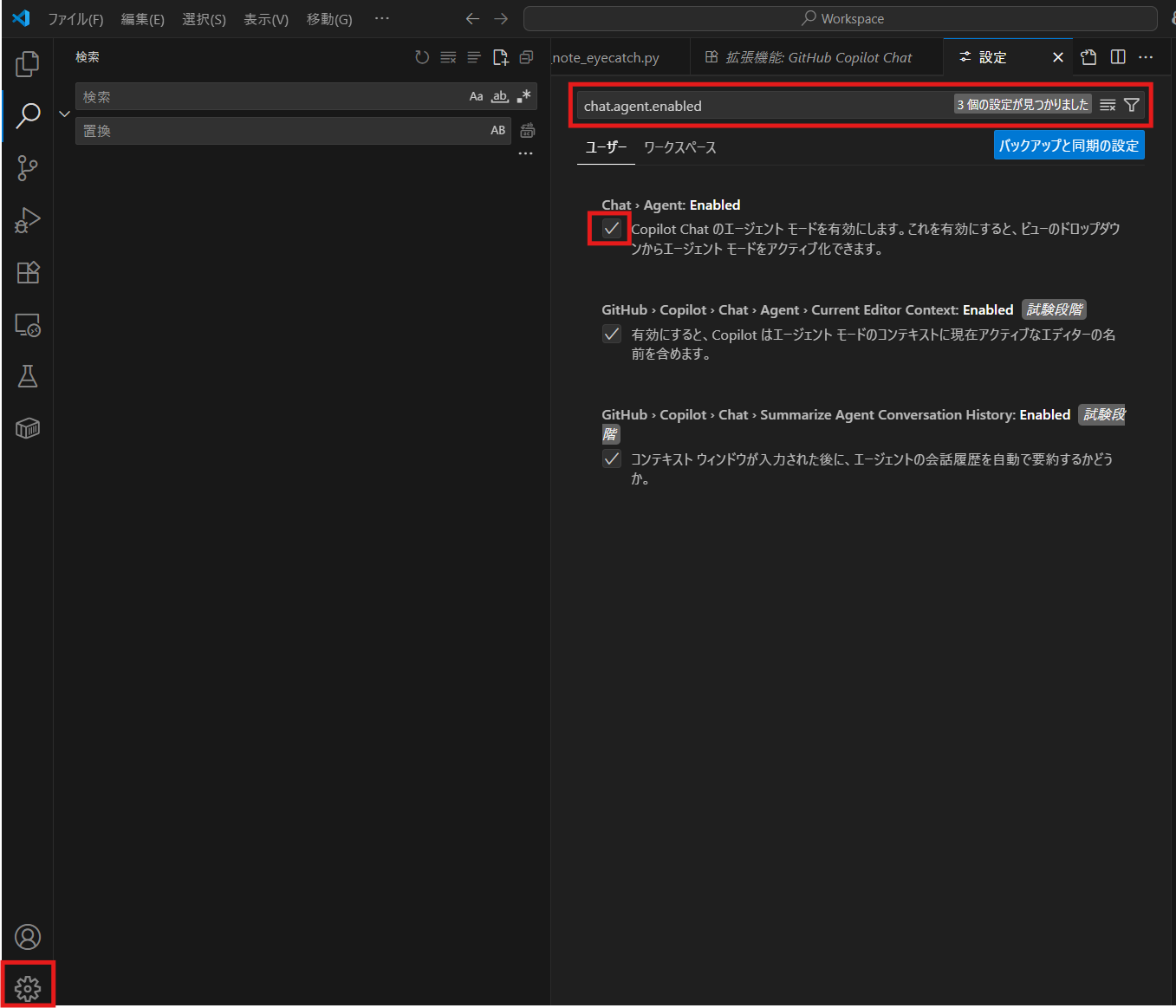The height and width of the screenshot is (1008, 1176).
Task: Go forward in navigation history
Action: click(x=501, y=18)
